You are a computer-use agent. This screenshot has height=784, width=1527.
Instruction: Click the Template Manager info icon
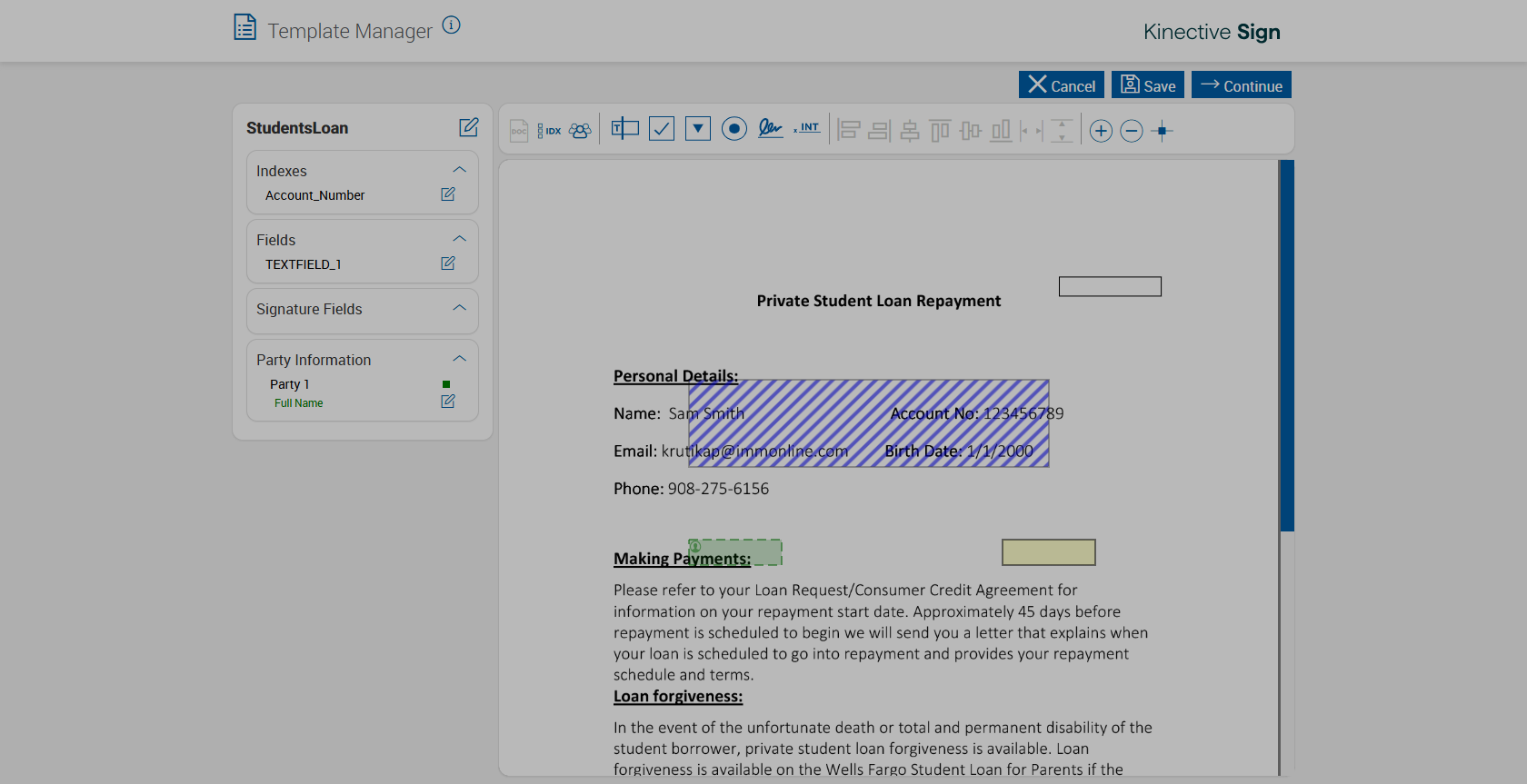pos(451,25)
